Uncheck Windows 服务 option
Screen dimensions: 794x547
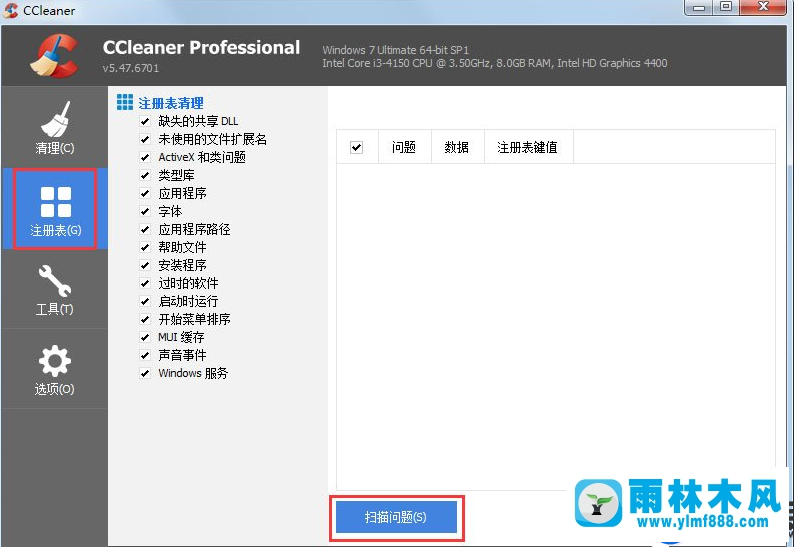point(145,373)
